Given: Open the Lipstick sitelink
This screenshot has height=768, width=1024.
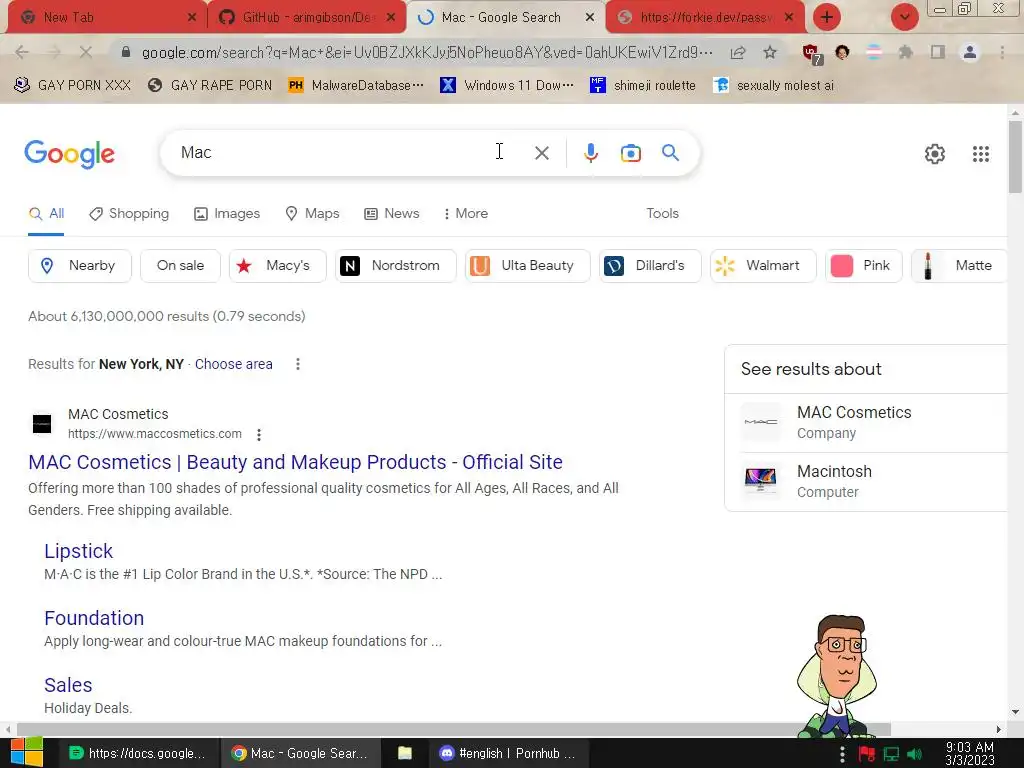Looking at the screenshot, I should click(78, 551).
